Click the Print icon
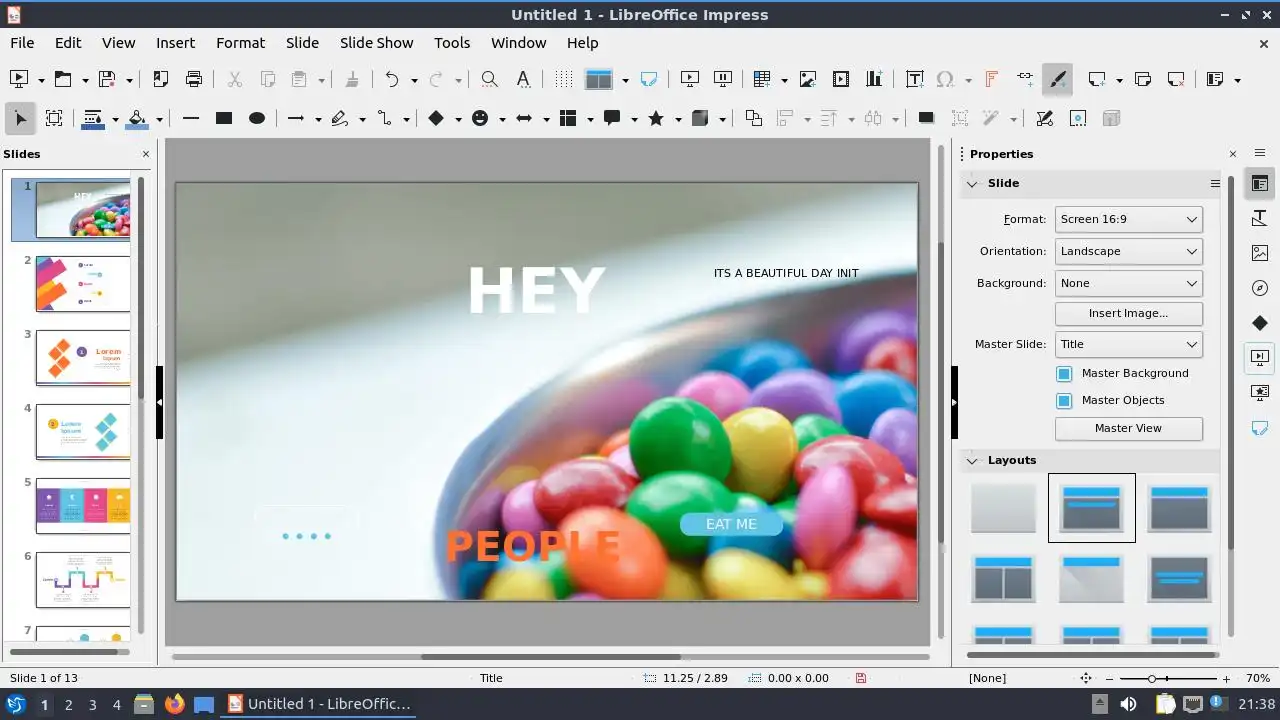This screenshot has width=1280, height=720. coord(194,79)
